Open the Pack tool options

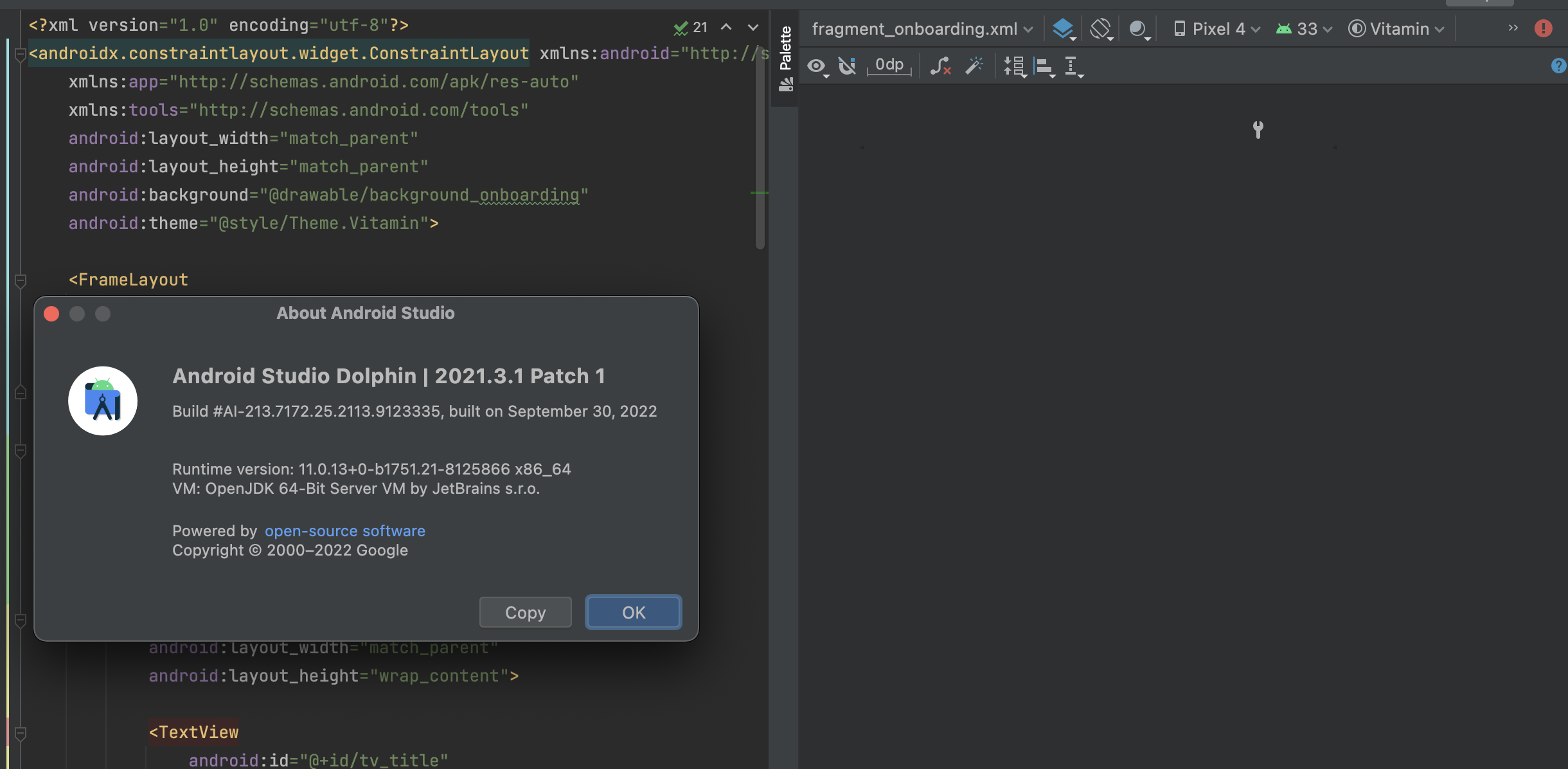pos(1014,66)
